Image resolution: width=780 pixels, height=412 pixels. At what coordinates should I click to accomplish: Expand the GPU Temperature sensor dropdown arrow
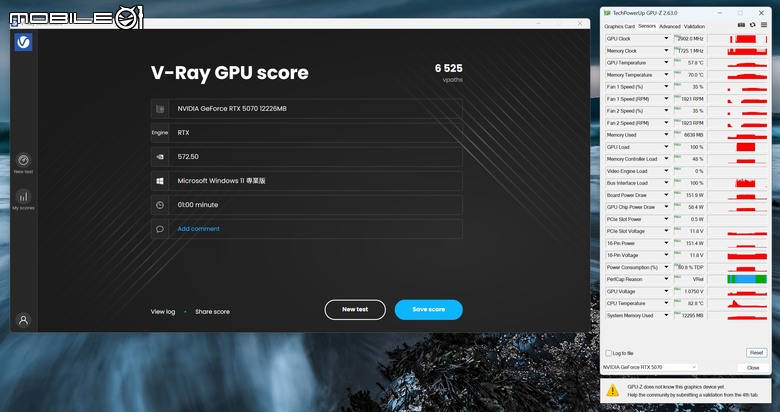pyautogui.click(x=666, y=63)
